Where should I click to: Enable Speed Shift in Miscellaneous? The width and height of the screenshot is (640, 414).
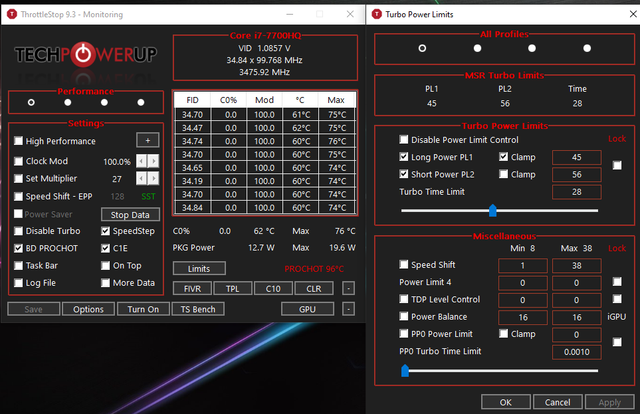pyautogui.click(x=404, y=265)
